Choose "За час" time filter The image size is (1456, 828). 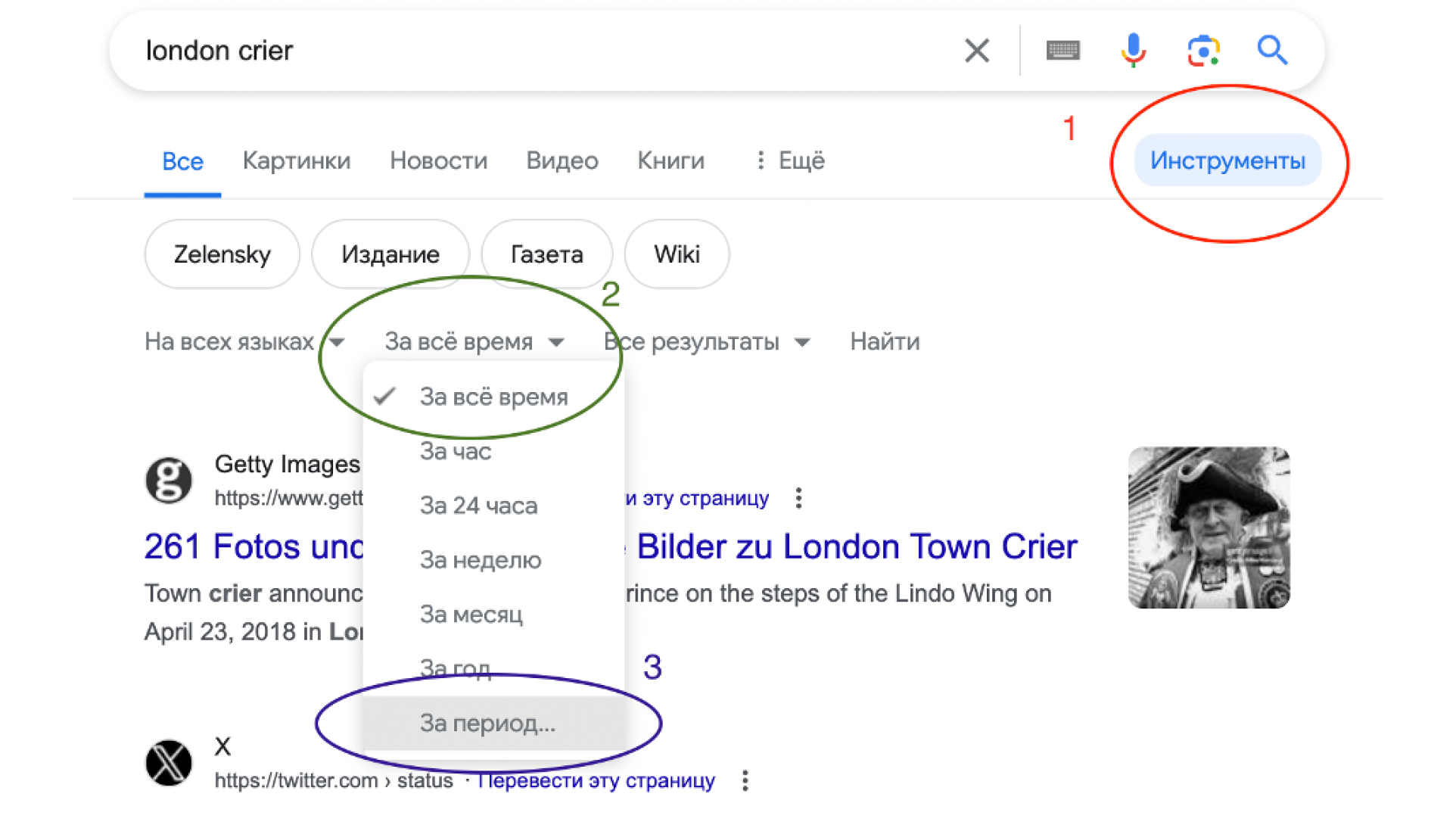456,451
